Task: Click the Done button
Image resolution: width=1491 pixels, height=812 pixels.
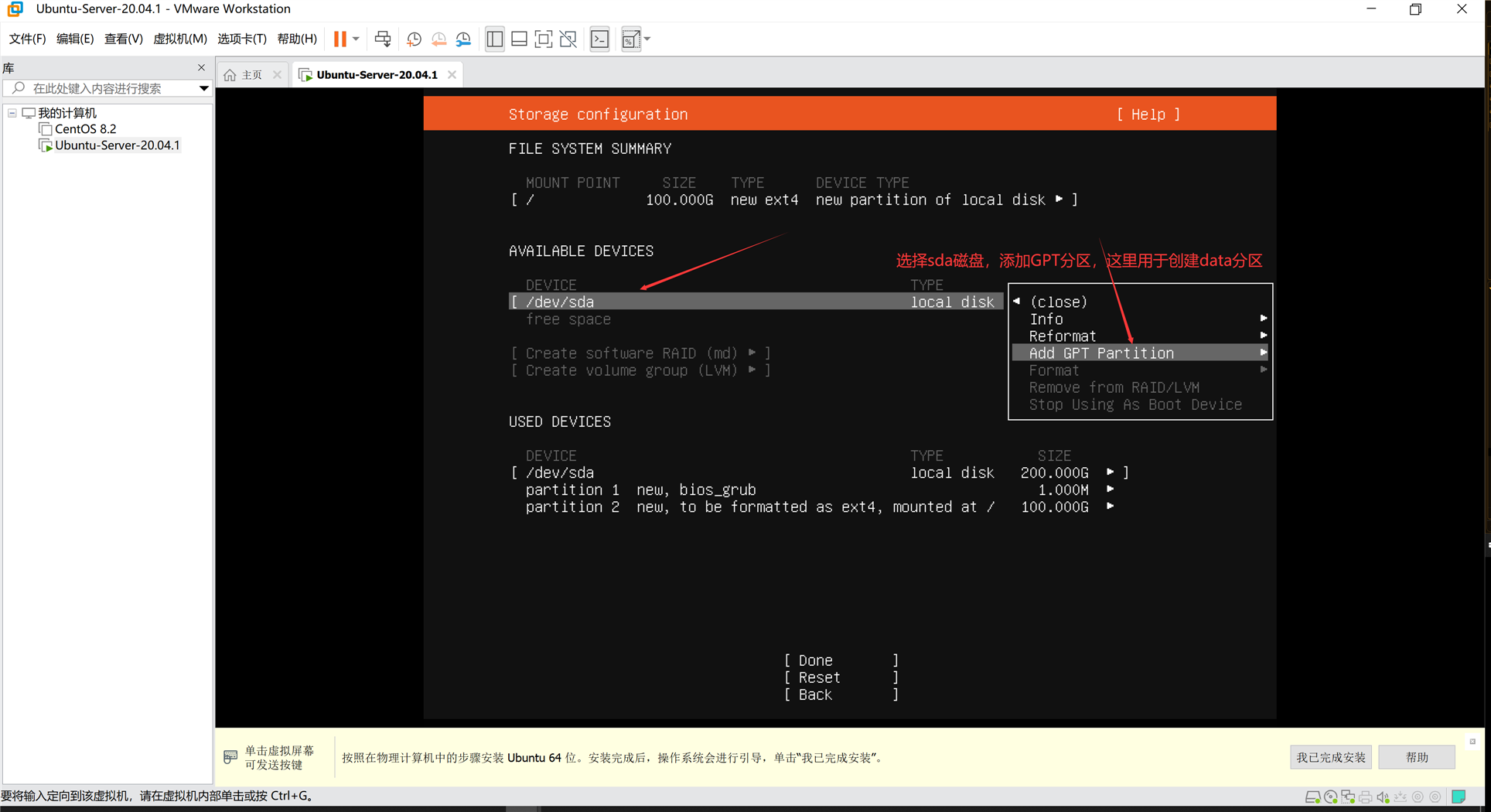Action: [841, 660]
